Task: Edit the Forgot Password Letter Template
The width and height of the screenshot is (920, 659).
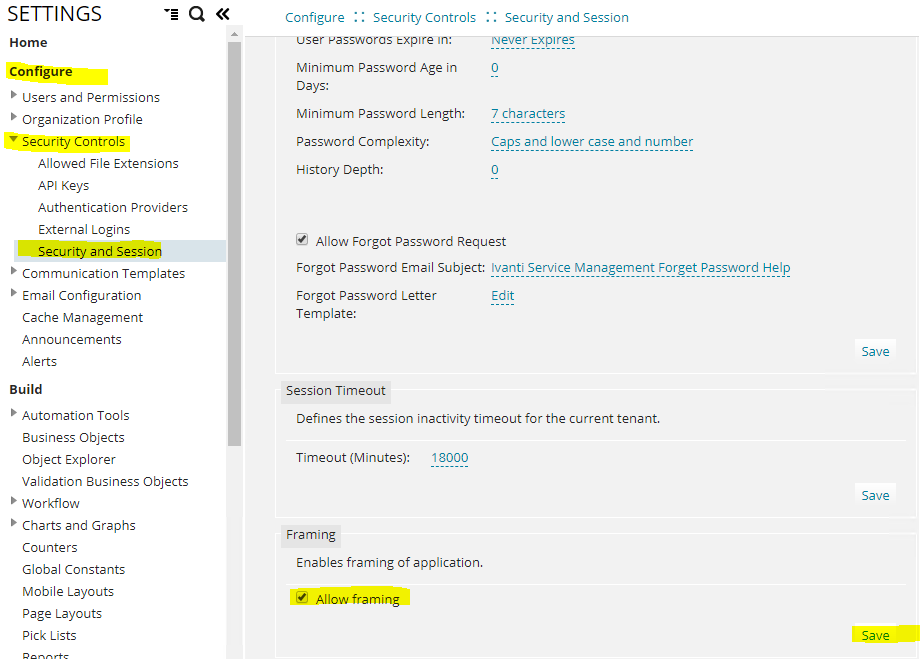Action: point(502,295)
